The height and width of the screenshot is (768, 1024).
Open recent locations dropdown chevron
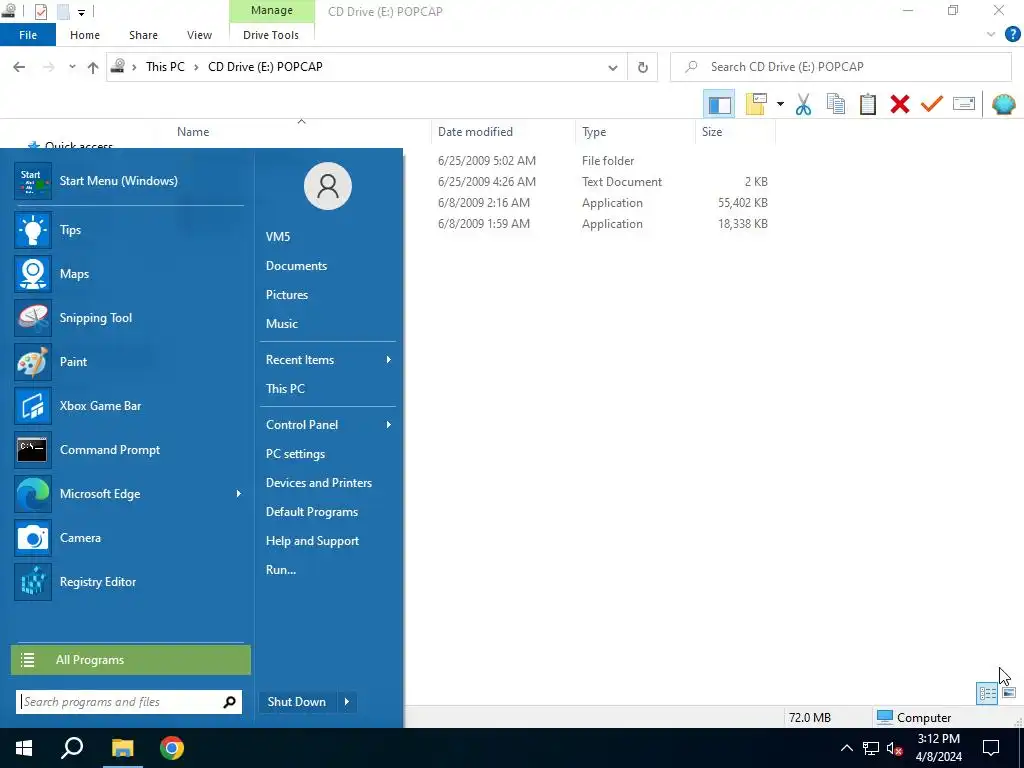click(x=72, y=67)
